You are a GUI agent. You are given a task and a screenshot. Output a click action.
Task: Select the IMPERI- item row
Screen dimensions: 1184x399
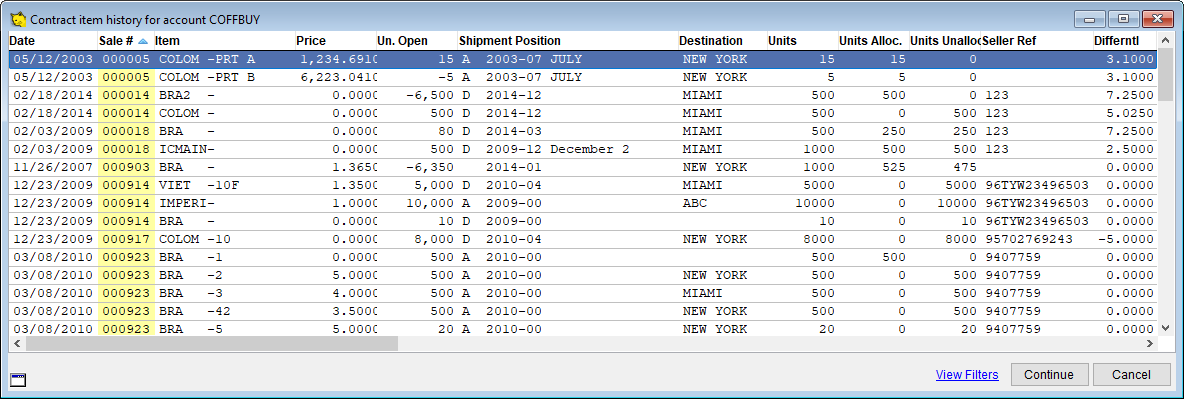[x=582, y=204]
